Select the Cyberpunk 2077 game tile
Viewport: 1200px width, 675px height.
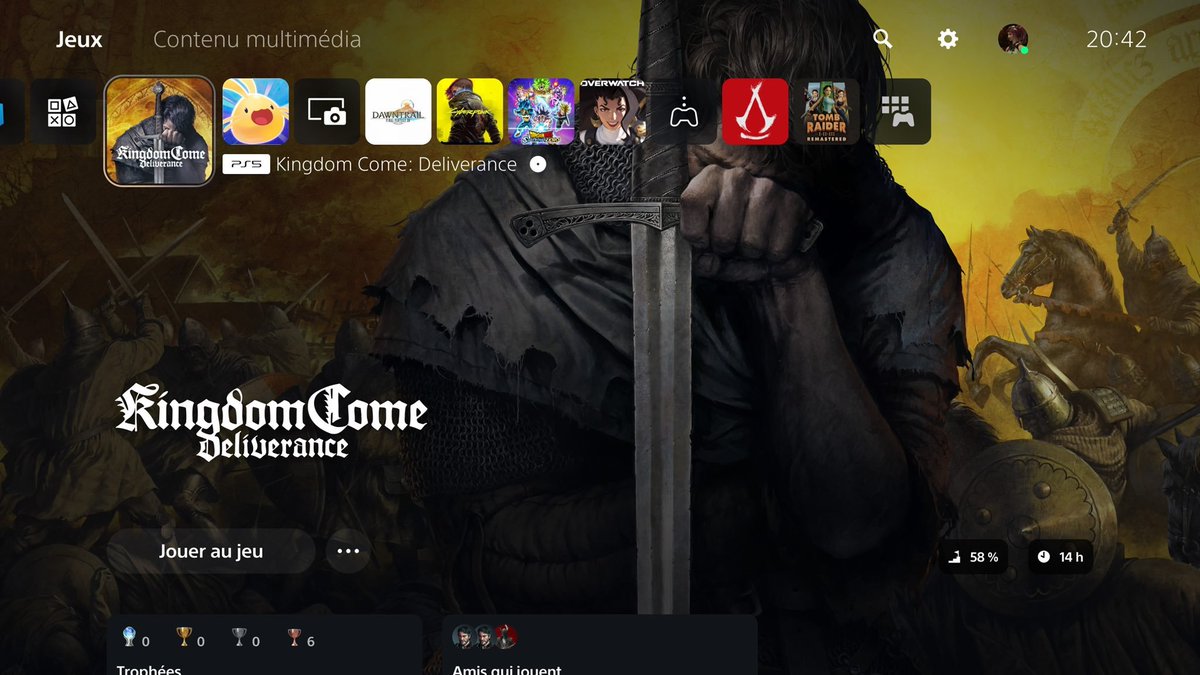click(x=470, y=112)
